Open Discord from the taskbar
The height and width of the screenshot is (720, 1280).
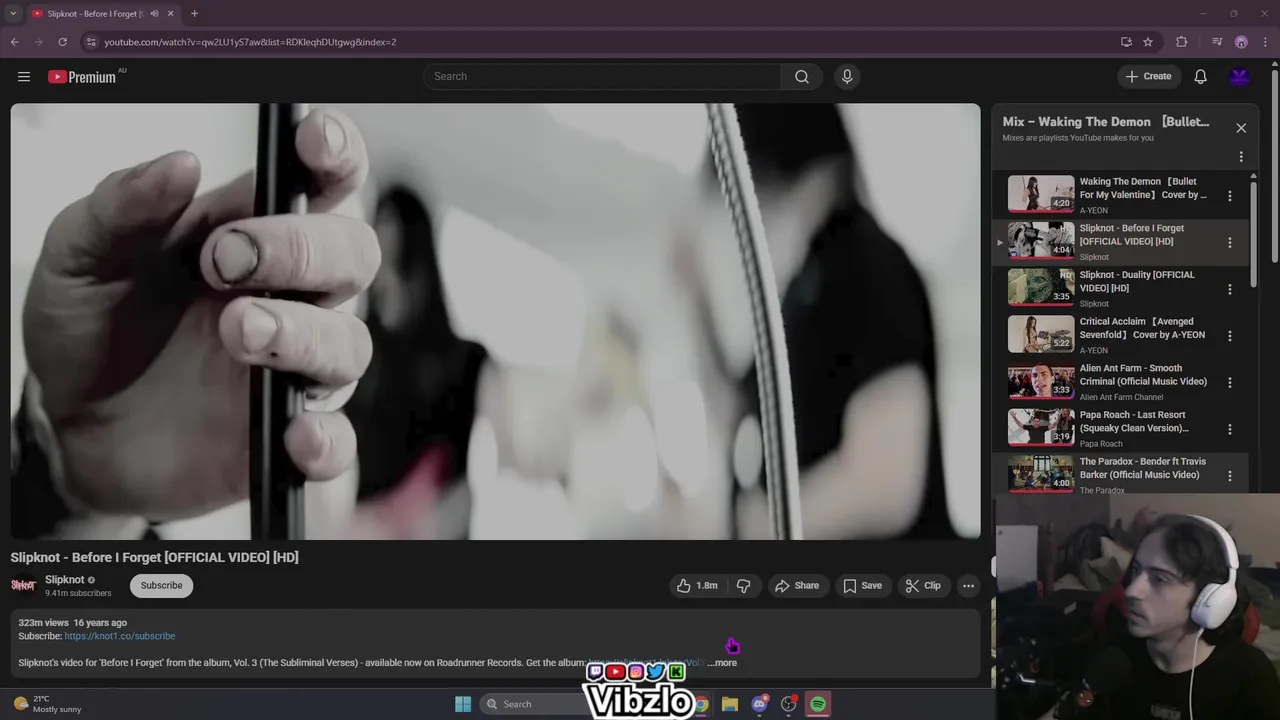pyautogui.click(x=760, y=704)
